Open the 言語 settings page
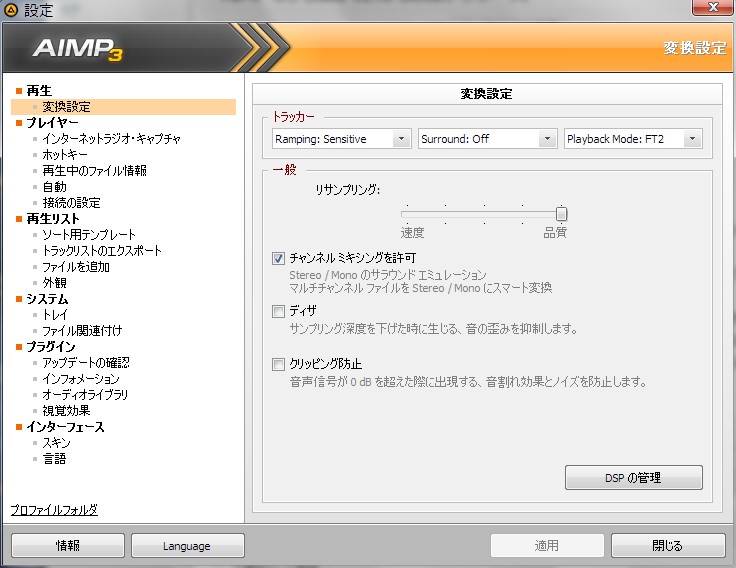 (54, 459)
